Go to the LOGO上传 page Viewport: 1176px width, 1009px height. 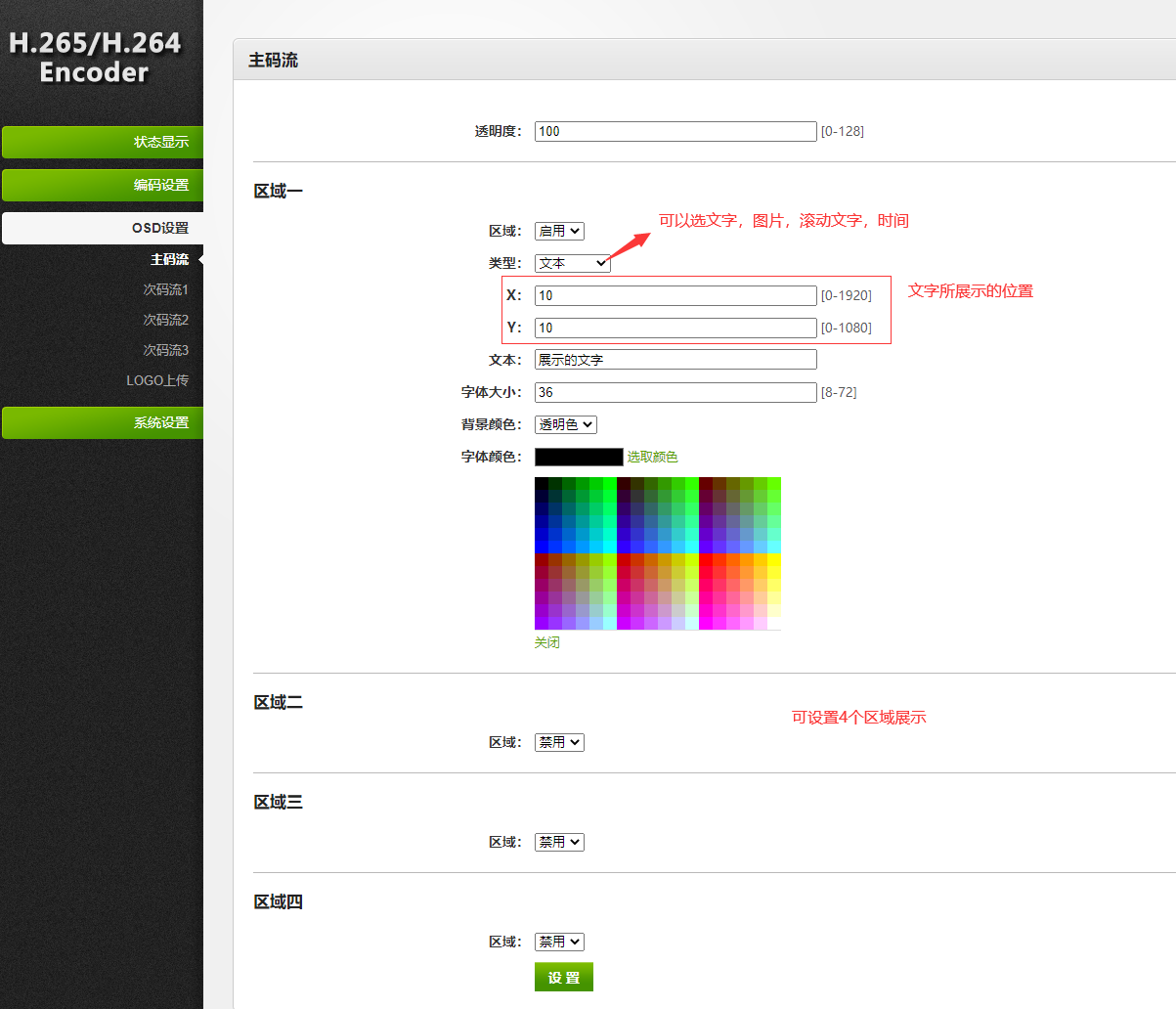(157, 380)
